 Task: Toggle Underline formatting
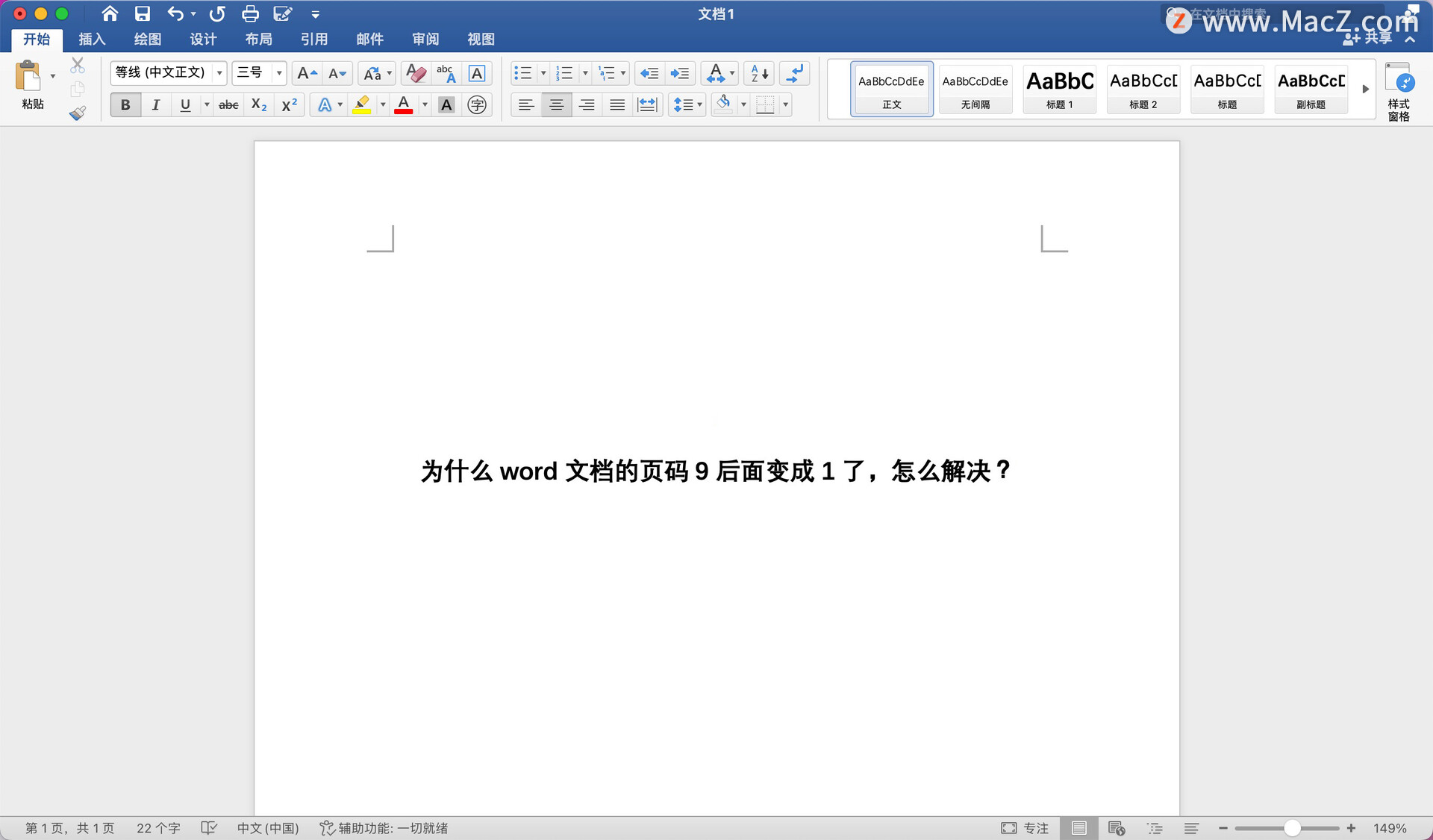point(185,105)
